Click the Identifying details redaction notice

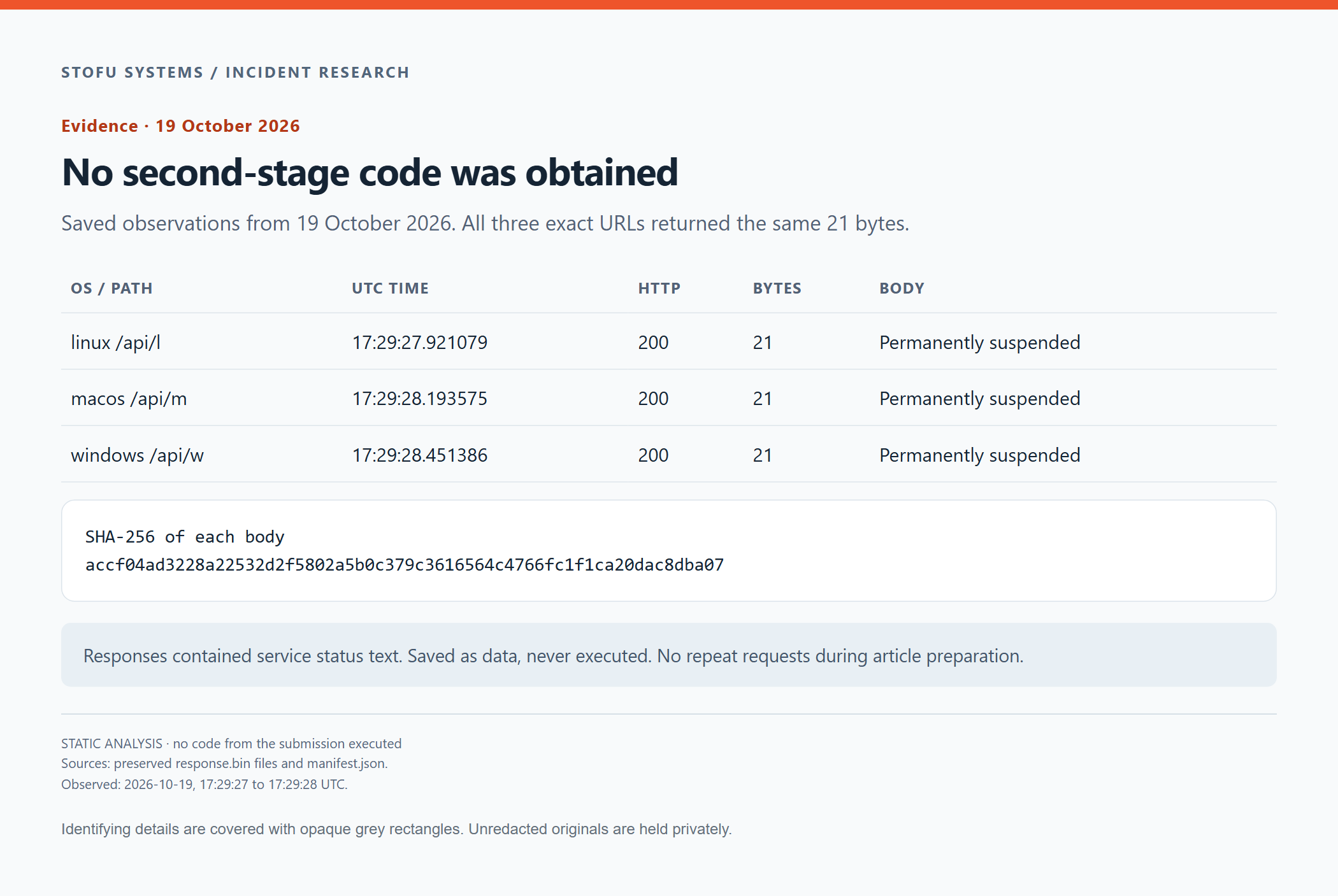(x=396, y=829)
